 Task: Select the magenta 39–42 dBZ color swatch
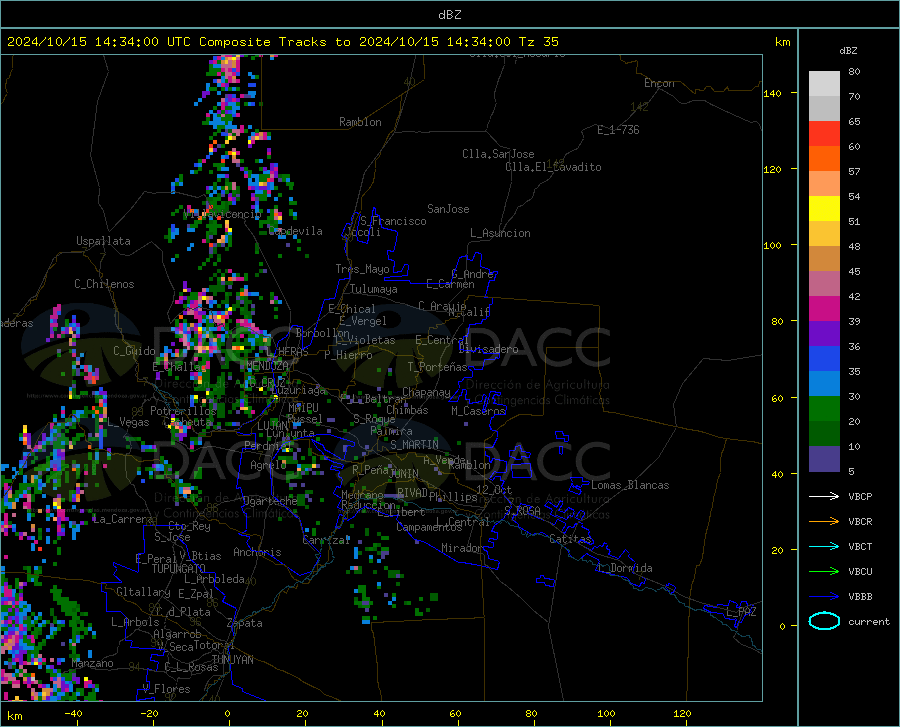tap(824, 309)
